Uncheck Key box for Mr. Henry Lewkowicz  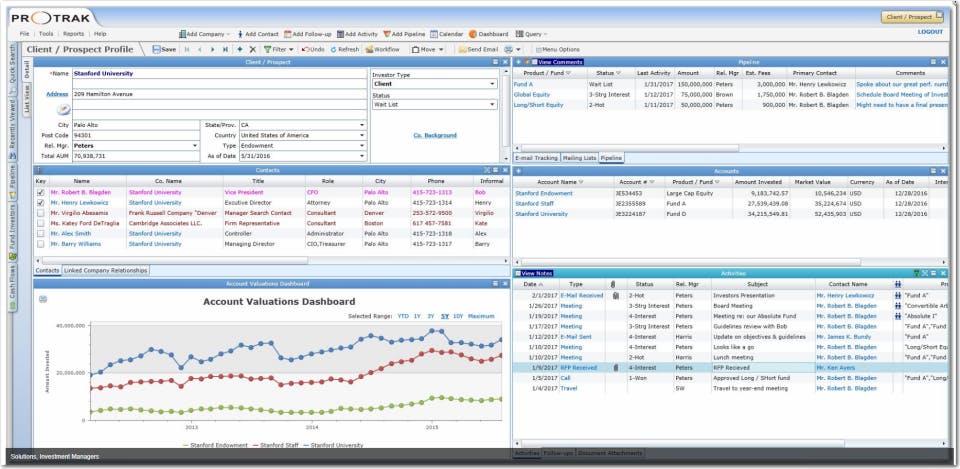coord(40,203)
